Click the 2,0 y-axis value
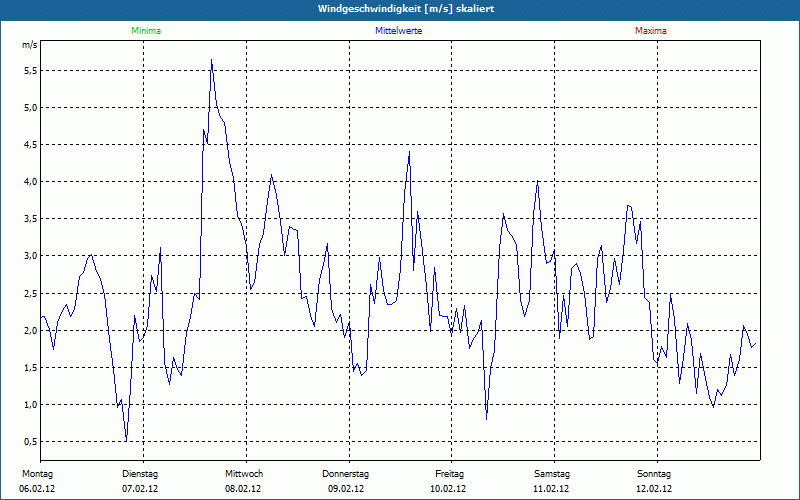Viewport: 800px width, 500px height. coord(30,331)
